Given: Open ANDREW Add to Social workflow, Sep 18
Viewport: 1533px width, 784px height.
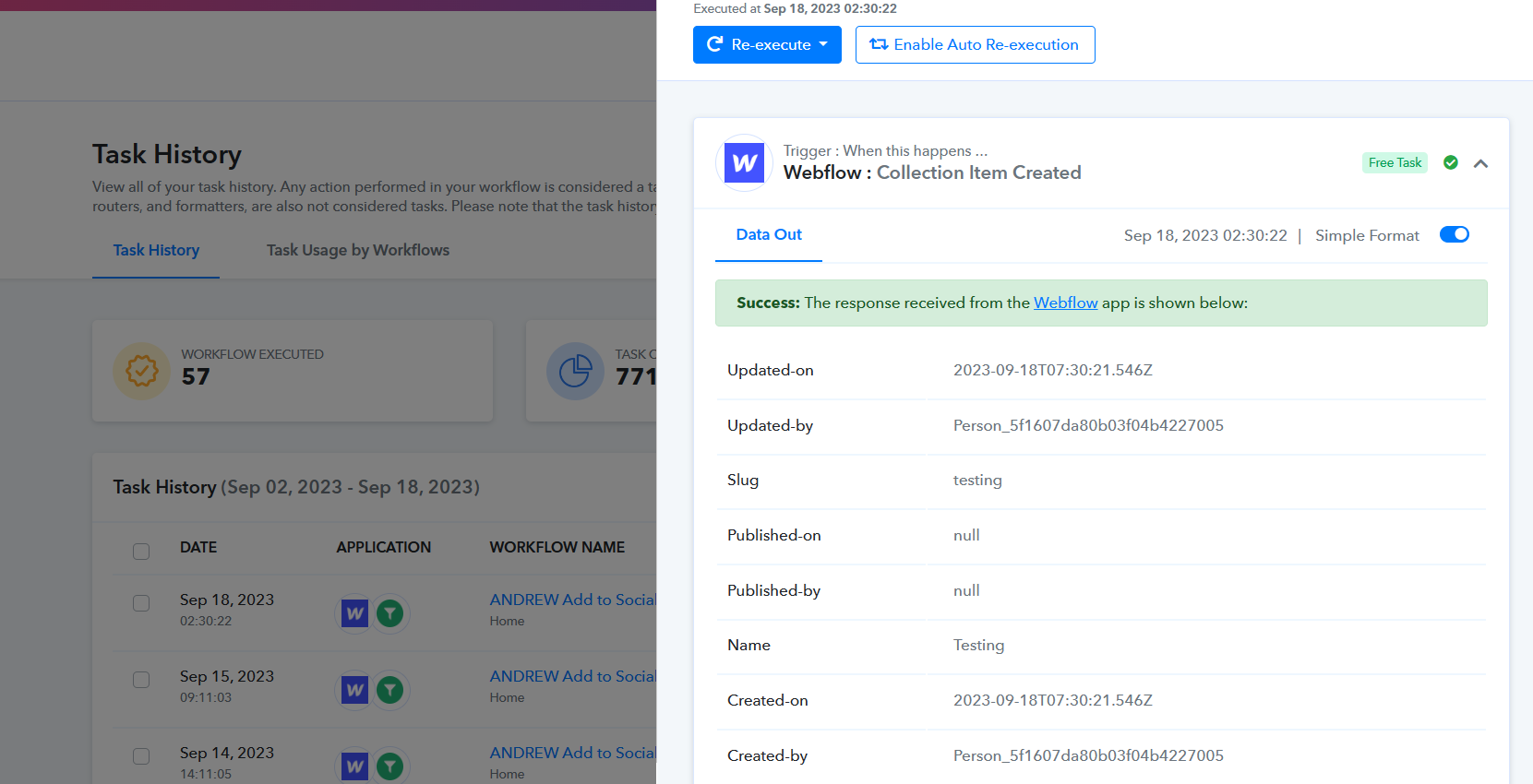Looking at the screenshot, I should [x=572, y=600].
